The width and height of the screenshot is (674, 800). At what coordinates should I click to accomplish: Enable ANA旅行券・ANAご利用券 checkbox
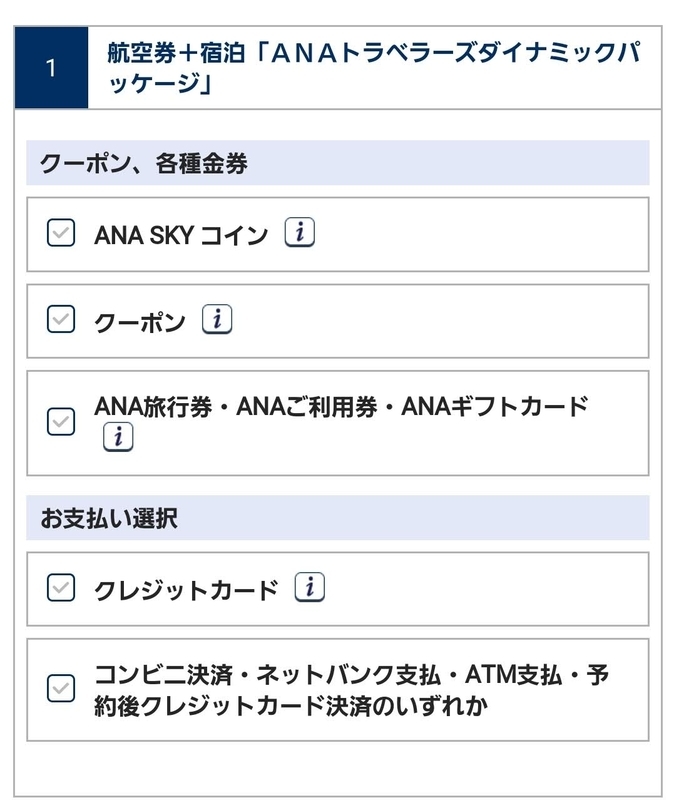pyautogui.click(x=61, y=421)
